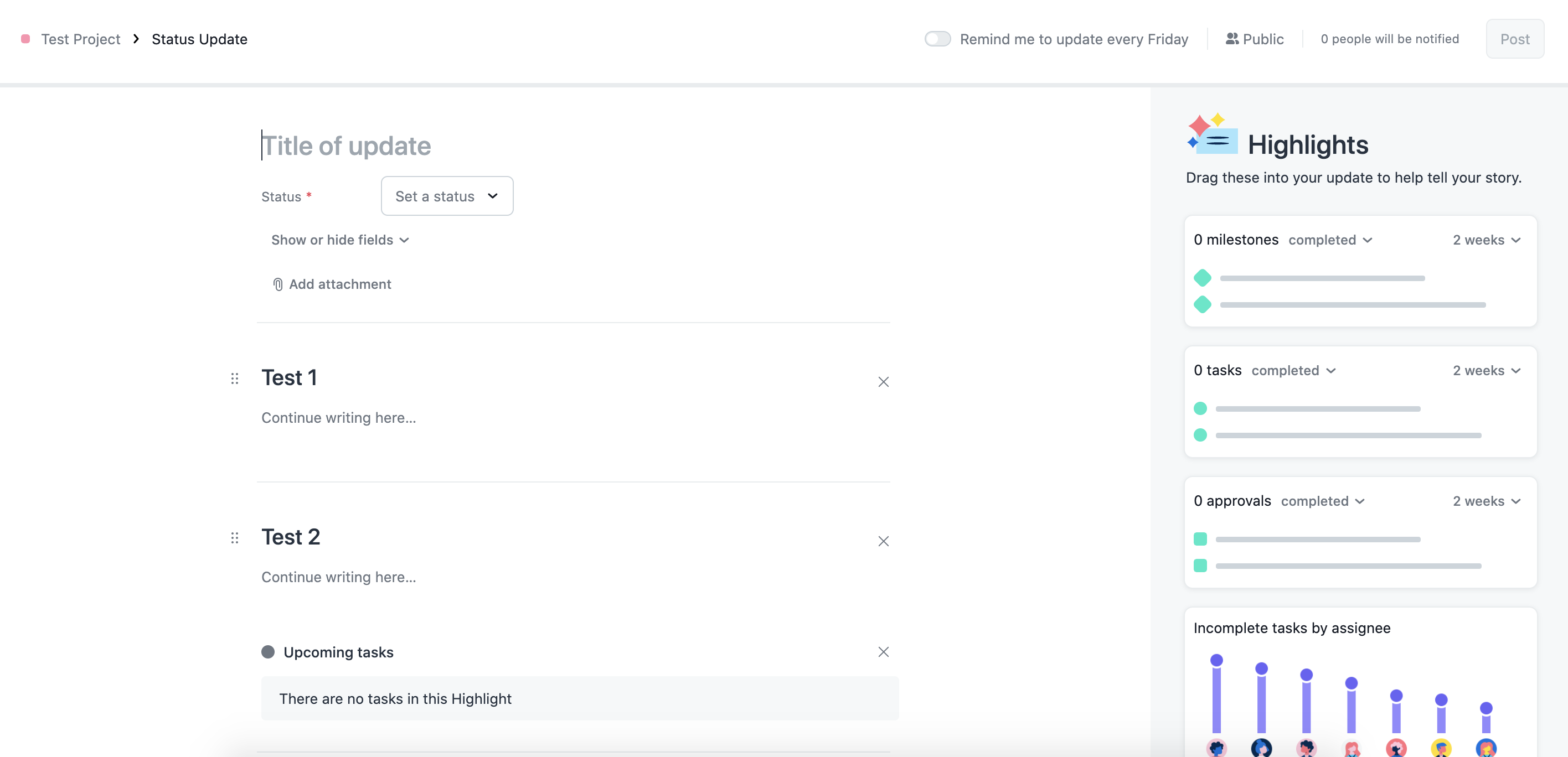Click the Upcoming tasks gray circle icon

point(268,652)
